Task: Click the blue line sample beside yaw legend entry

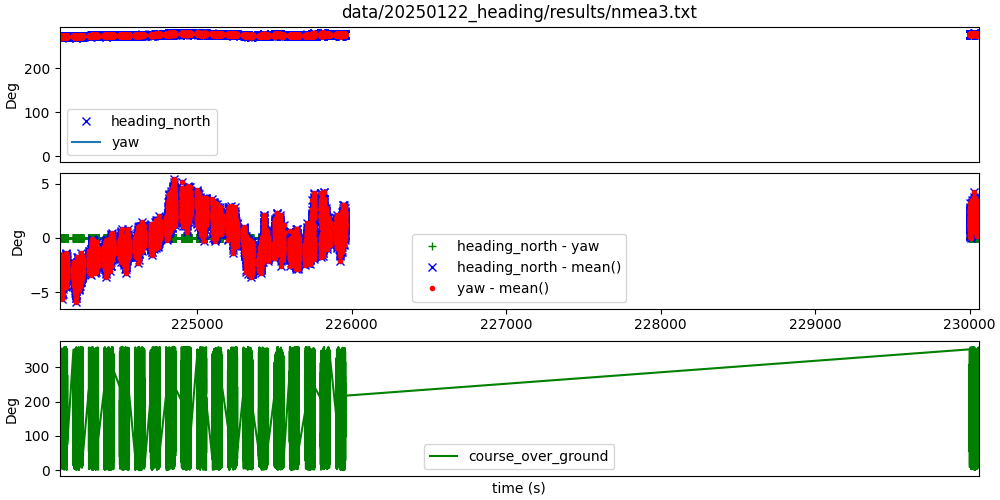Action: pyautogui.click(x=86, y=142)
